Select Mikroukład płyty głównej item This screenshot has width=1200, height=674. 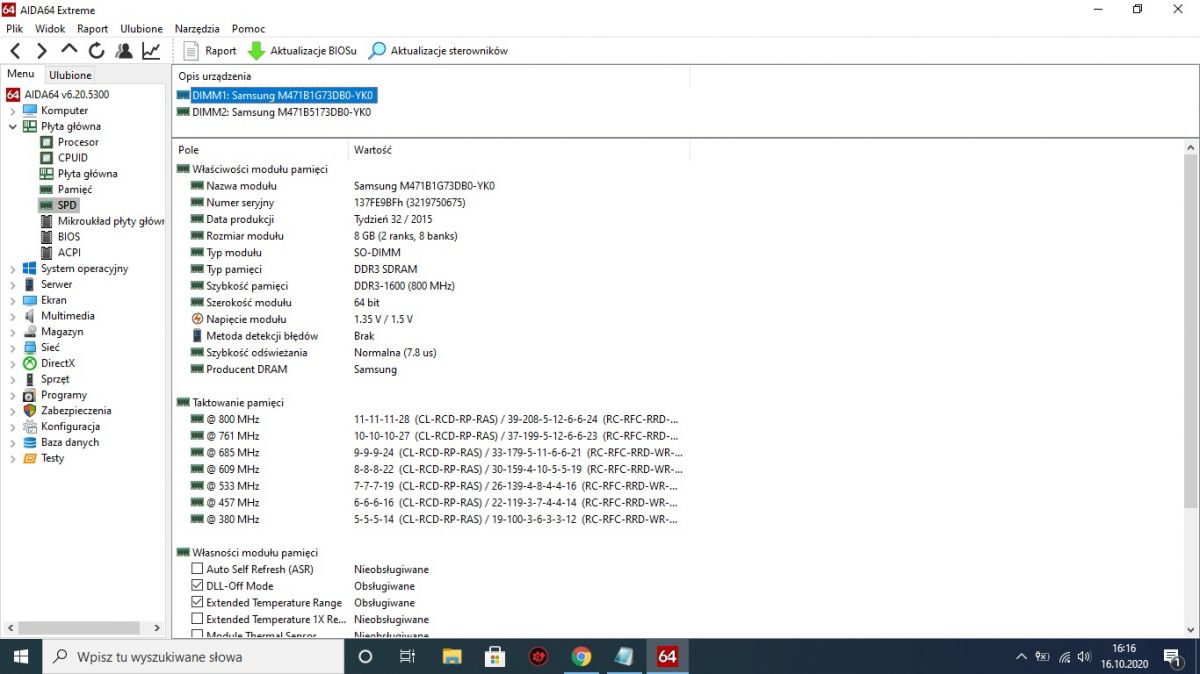(110, 221)
